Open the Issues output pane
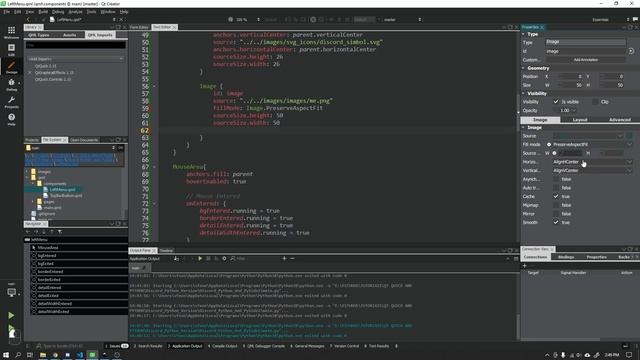640x360 pixels. click(117, 346)
